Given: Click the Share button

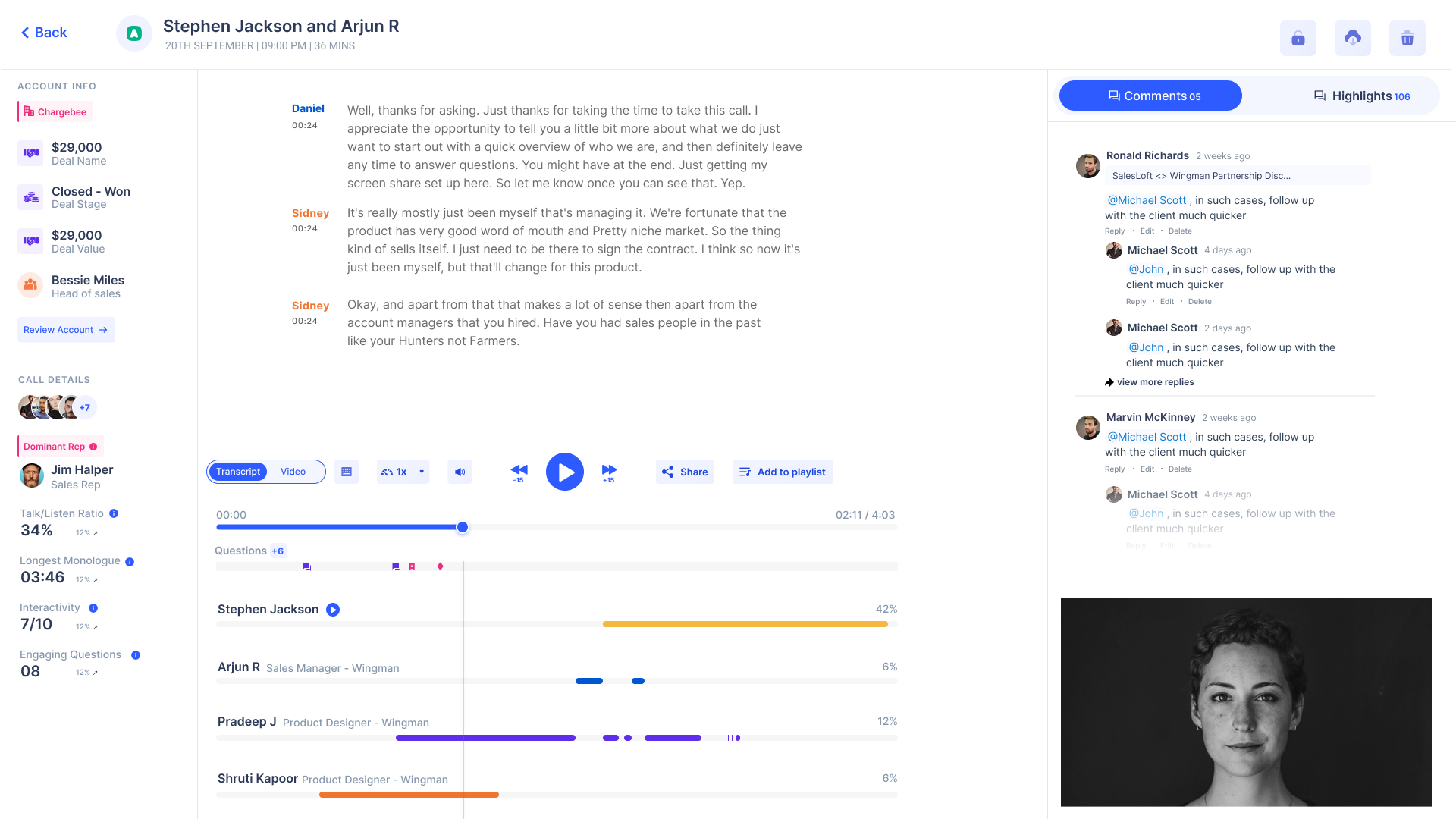Looking at the screenshot, I should click(686, 472).
